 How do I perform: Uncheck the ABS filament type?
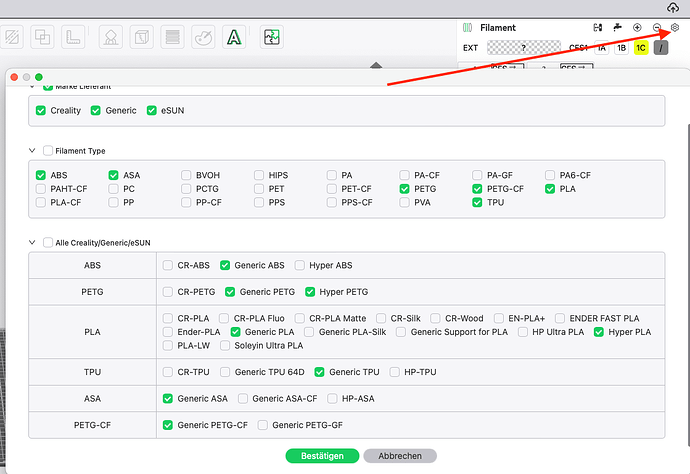click(41, 175)
